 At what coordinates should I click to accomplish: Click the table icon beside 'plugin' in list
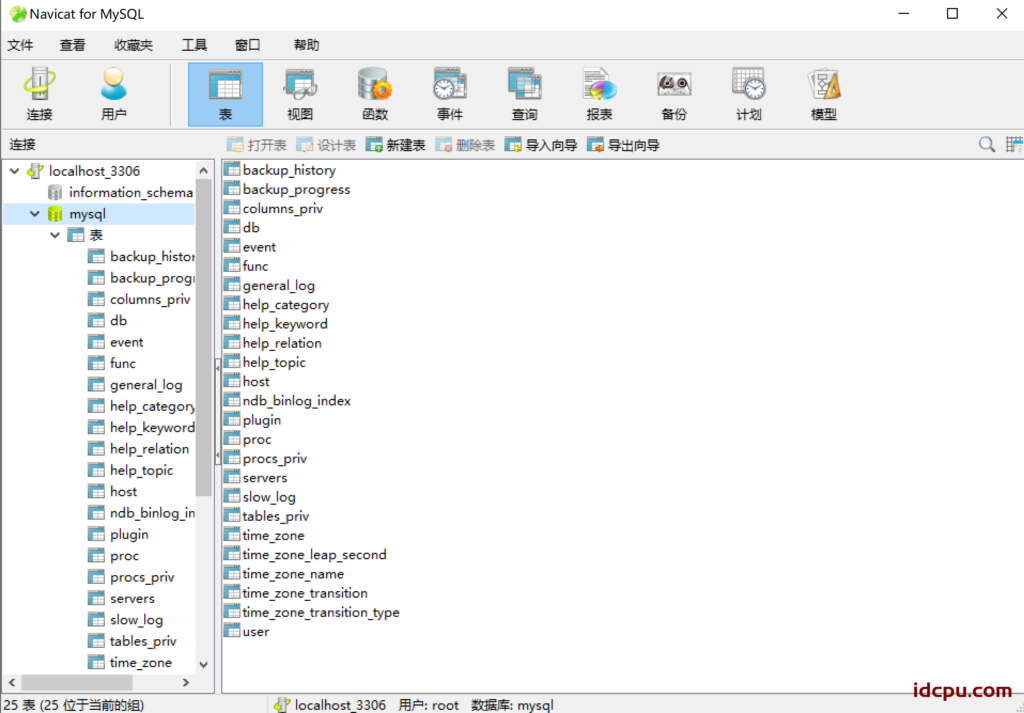[232, 420]
